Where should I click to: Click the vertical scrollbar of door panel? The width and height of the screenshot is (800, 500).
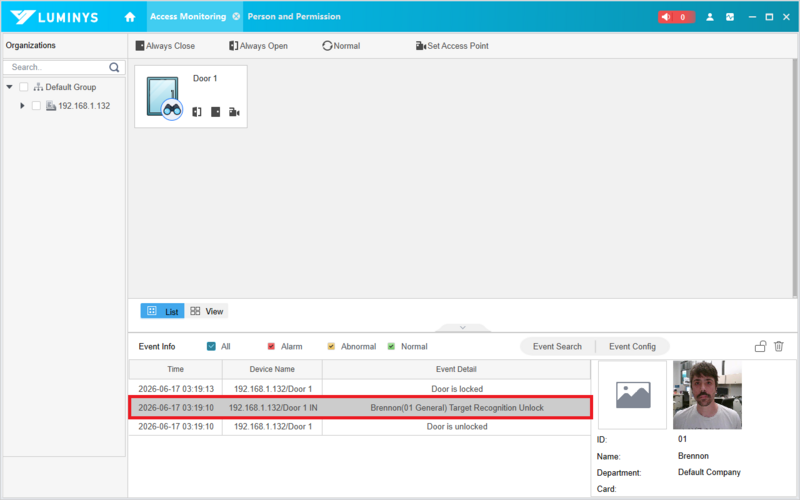point(794,178)
